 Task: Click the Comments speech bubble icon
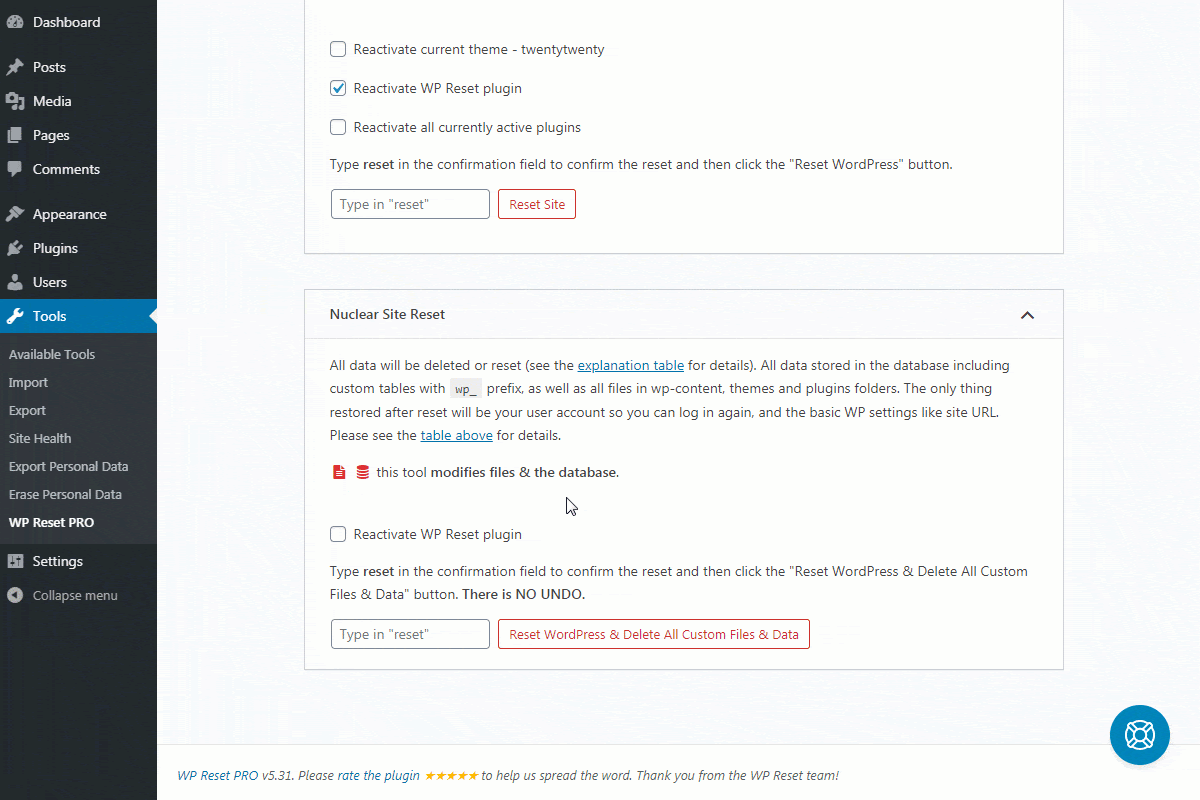[15, 169]
